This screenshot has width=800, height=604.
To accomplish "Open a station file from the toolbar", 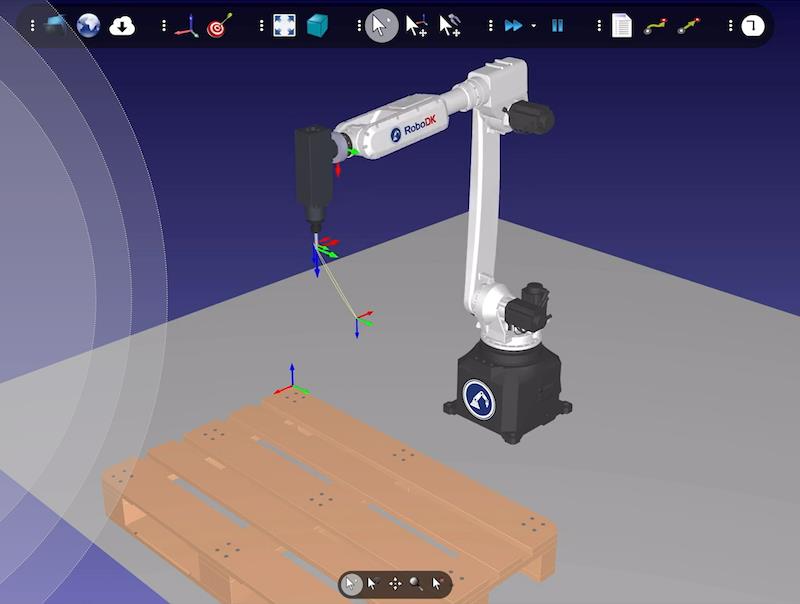I will (x=56, y=26).
